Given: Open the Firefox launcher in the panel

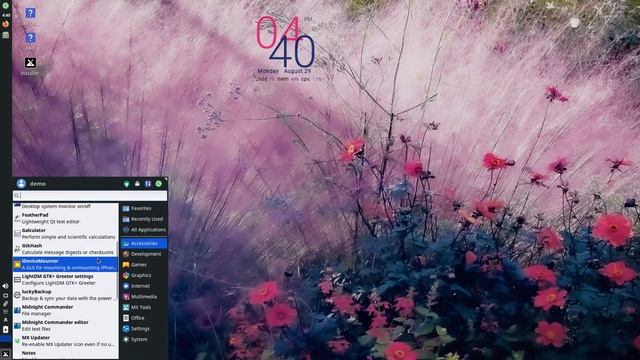Looking at the screenshot, I should click(x=5, y=24).
